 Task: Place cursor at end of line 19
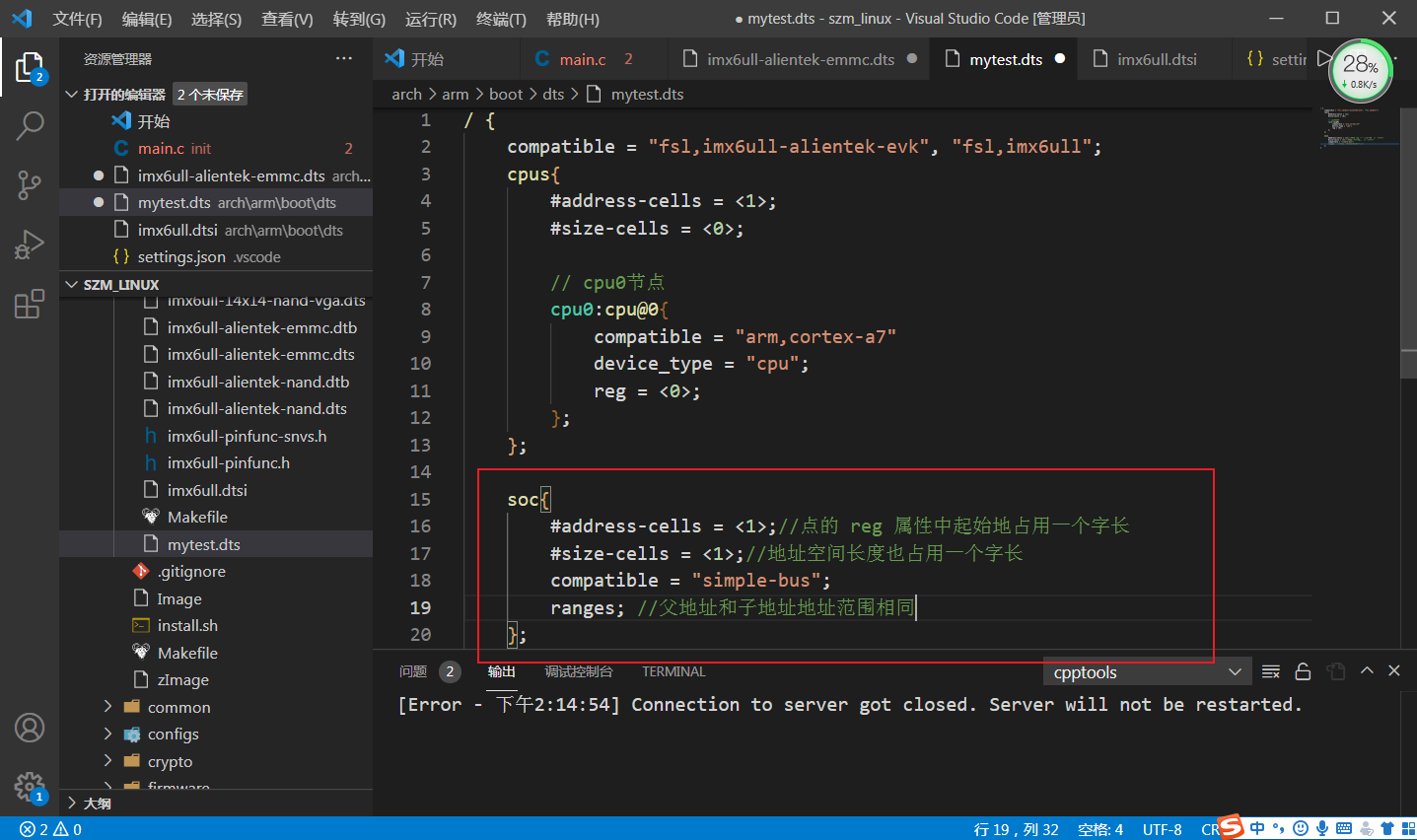point(916,607)
